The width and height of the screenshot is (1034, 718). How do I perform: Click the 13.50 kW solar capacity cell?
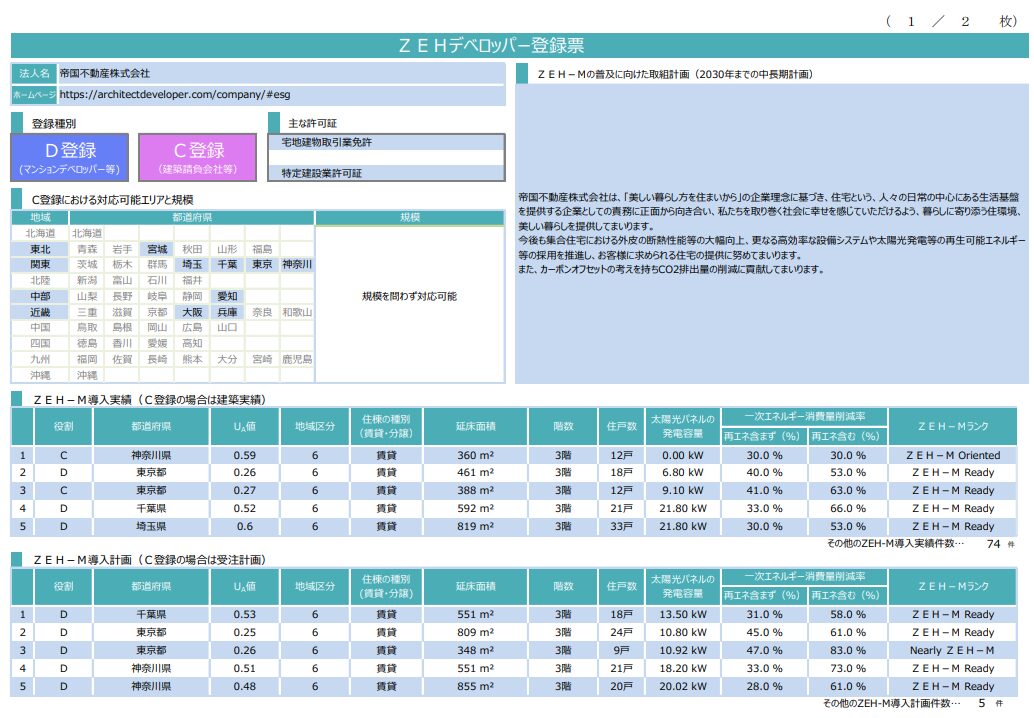pos(683,614)
